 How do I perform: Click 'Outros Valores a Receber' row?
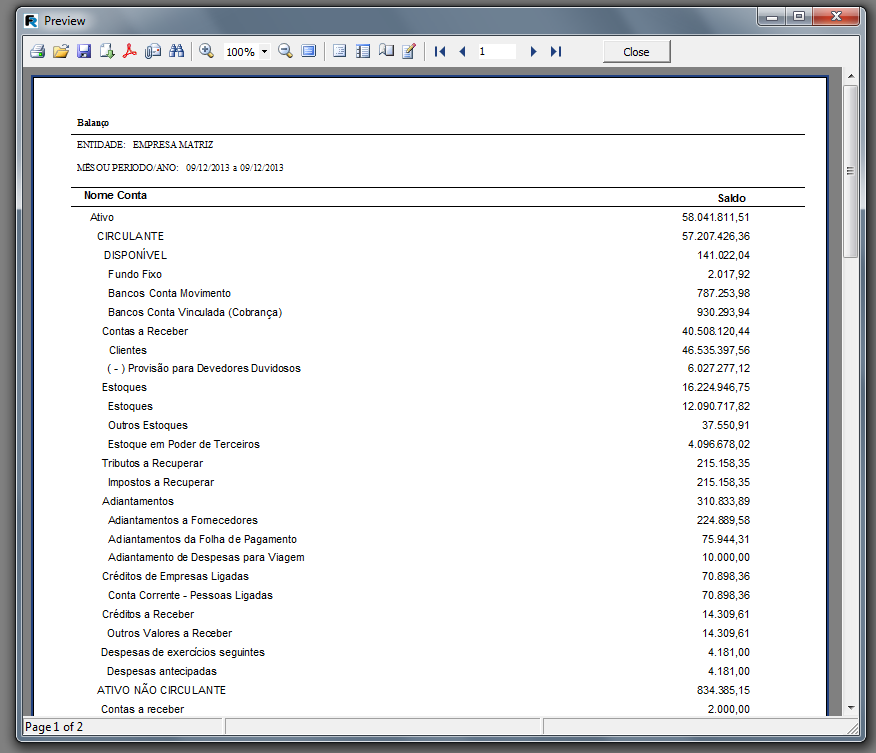pos(170,633)
